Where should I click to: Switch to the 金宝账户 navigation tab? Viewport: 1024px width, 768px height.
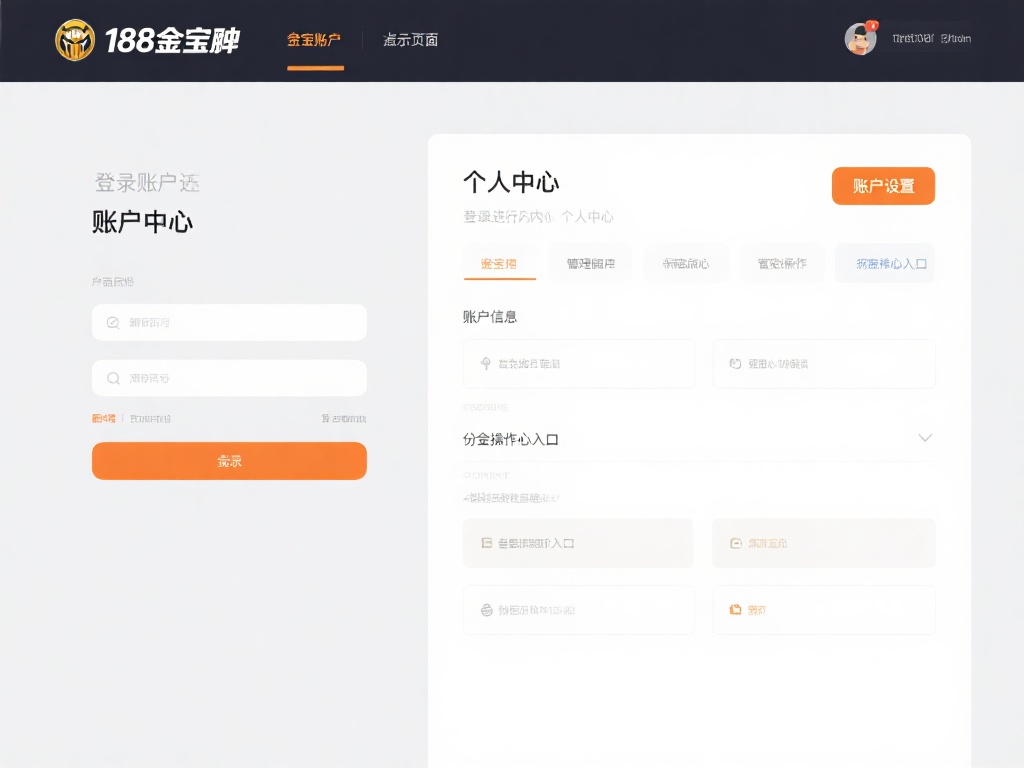coord(314,39)
